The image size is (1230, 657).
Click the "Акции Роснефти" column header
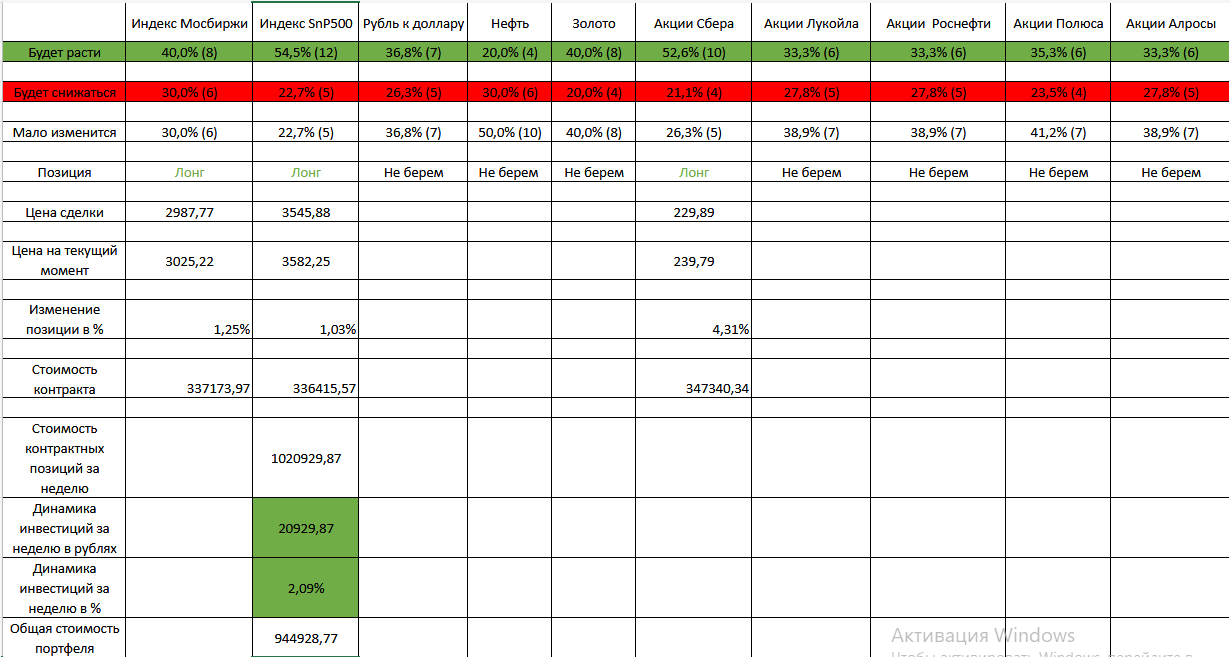pos(938,23)
